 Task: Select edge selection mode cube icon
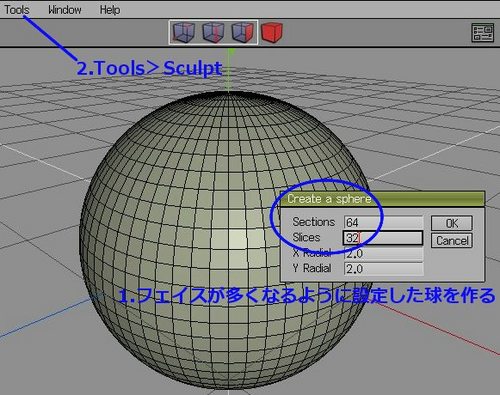click(x=213, y=32)
